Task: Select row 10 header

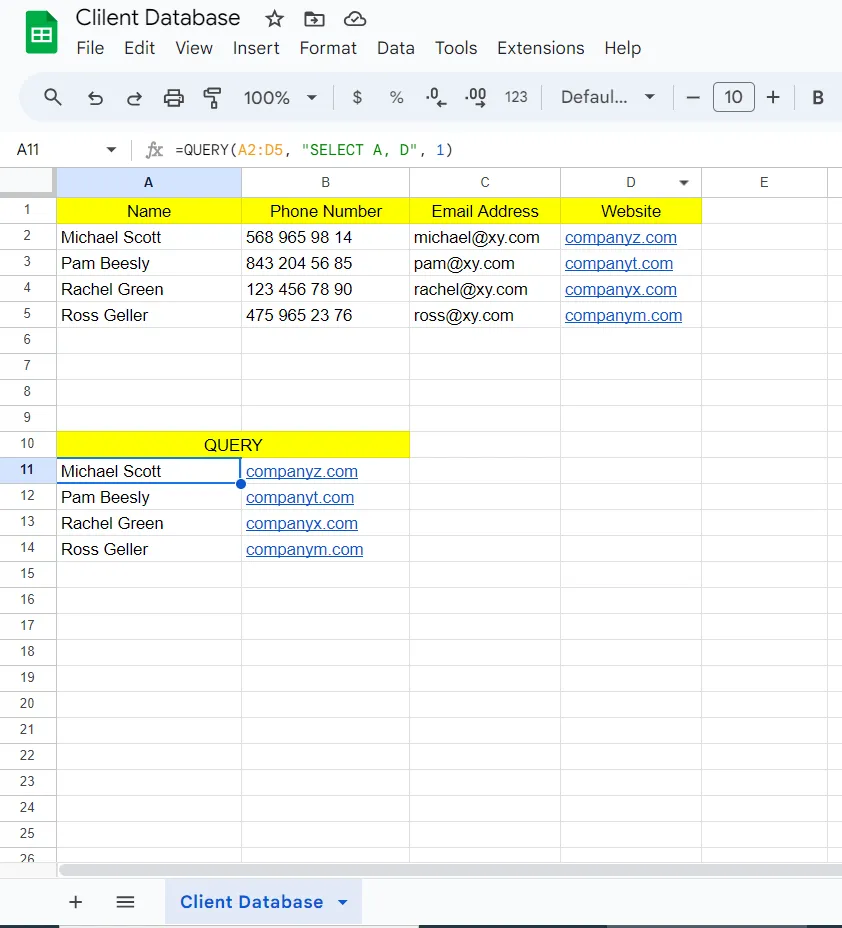Action: (x=27, y=443)
